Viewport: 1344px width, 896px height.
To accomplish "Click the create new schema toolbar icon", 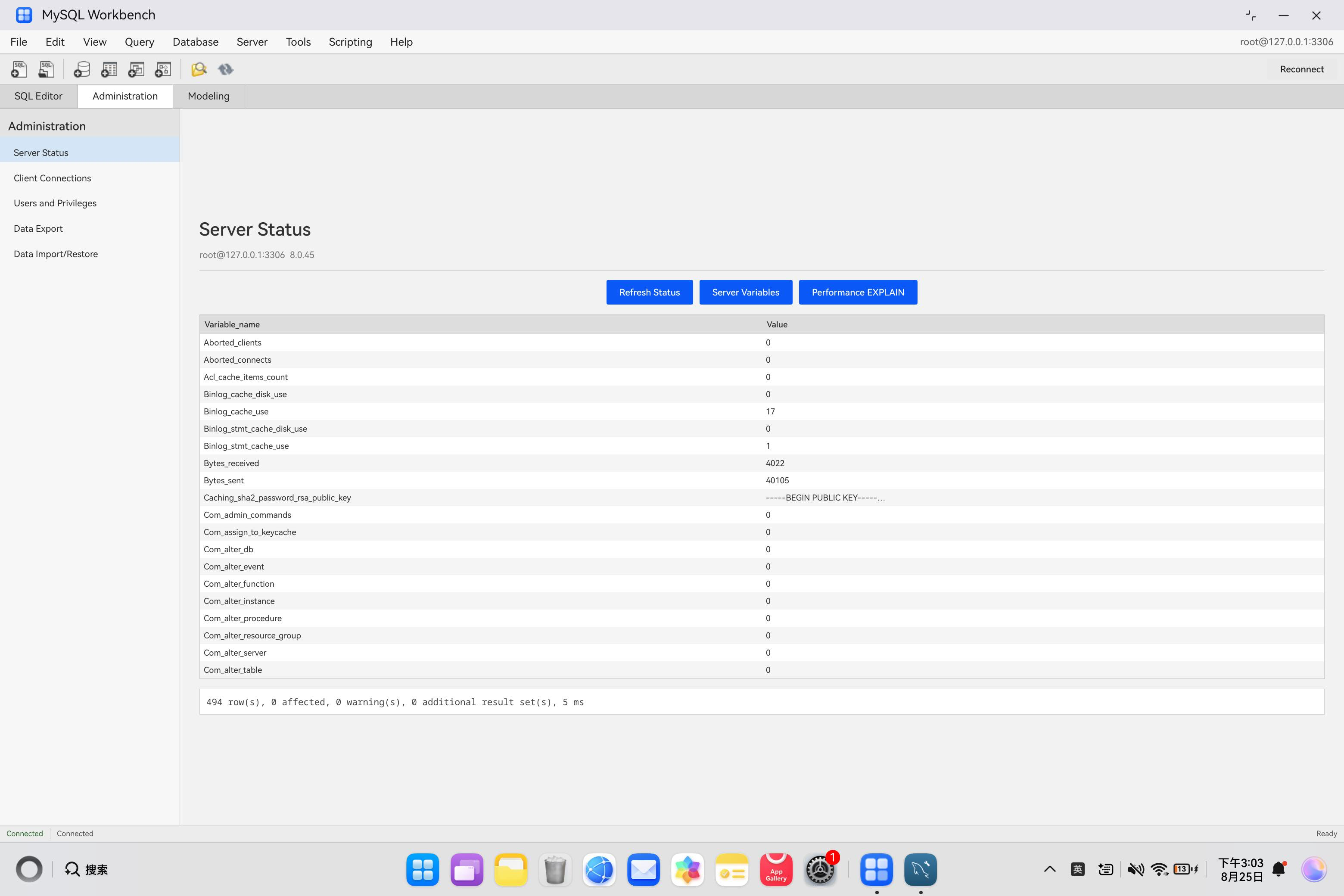I will pyautogui.click(x=82, y=69).
